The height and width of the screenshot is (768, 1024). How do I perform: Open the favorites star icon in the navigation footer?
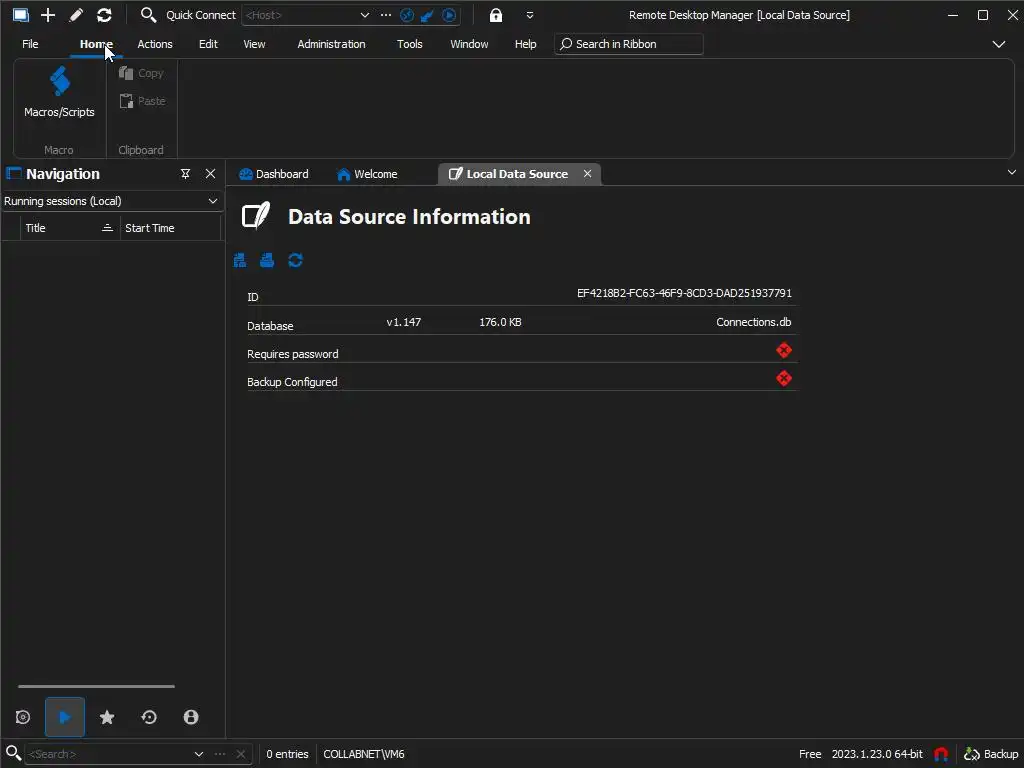pos(107,717)
